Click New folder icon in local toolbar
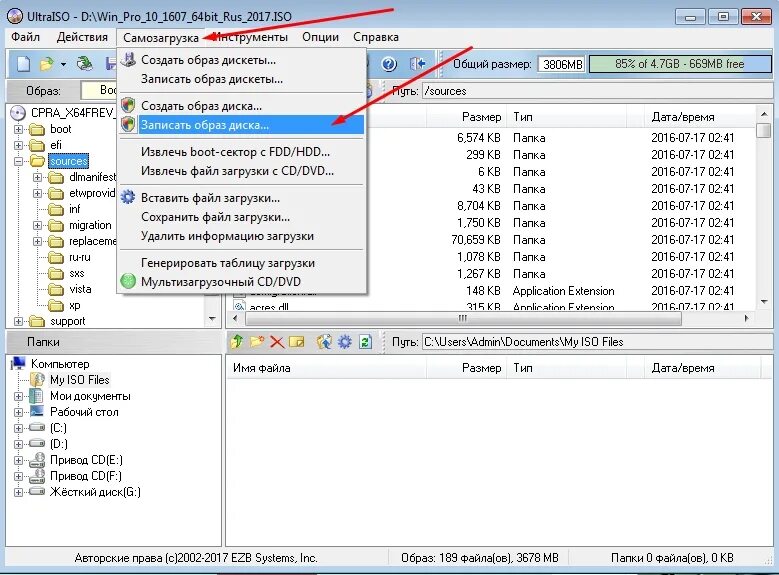 (x=257, y=341)
